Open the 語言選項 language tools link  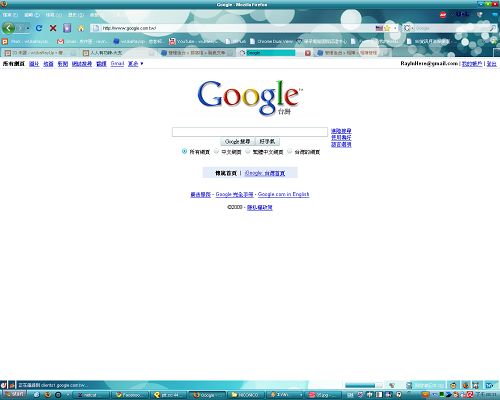[x=341, y=144]
